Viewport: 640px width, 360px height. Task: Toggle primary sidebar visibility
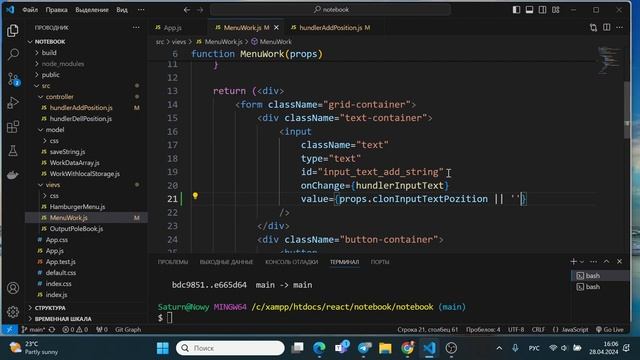point(516,9)
